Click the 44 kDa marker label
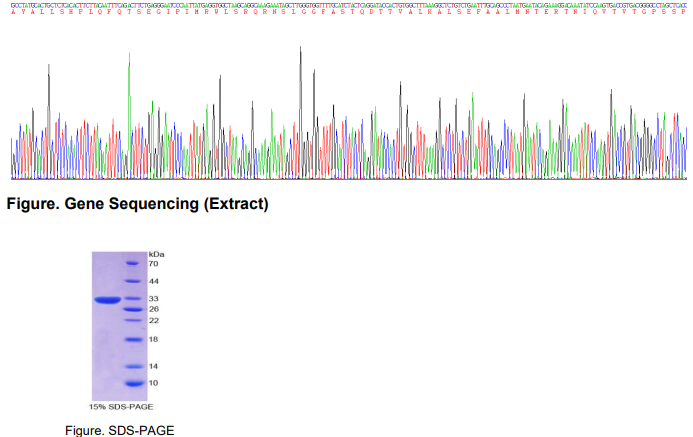The height and width of the screenshot is (437, 693). click(154, 282)
